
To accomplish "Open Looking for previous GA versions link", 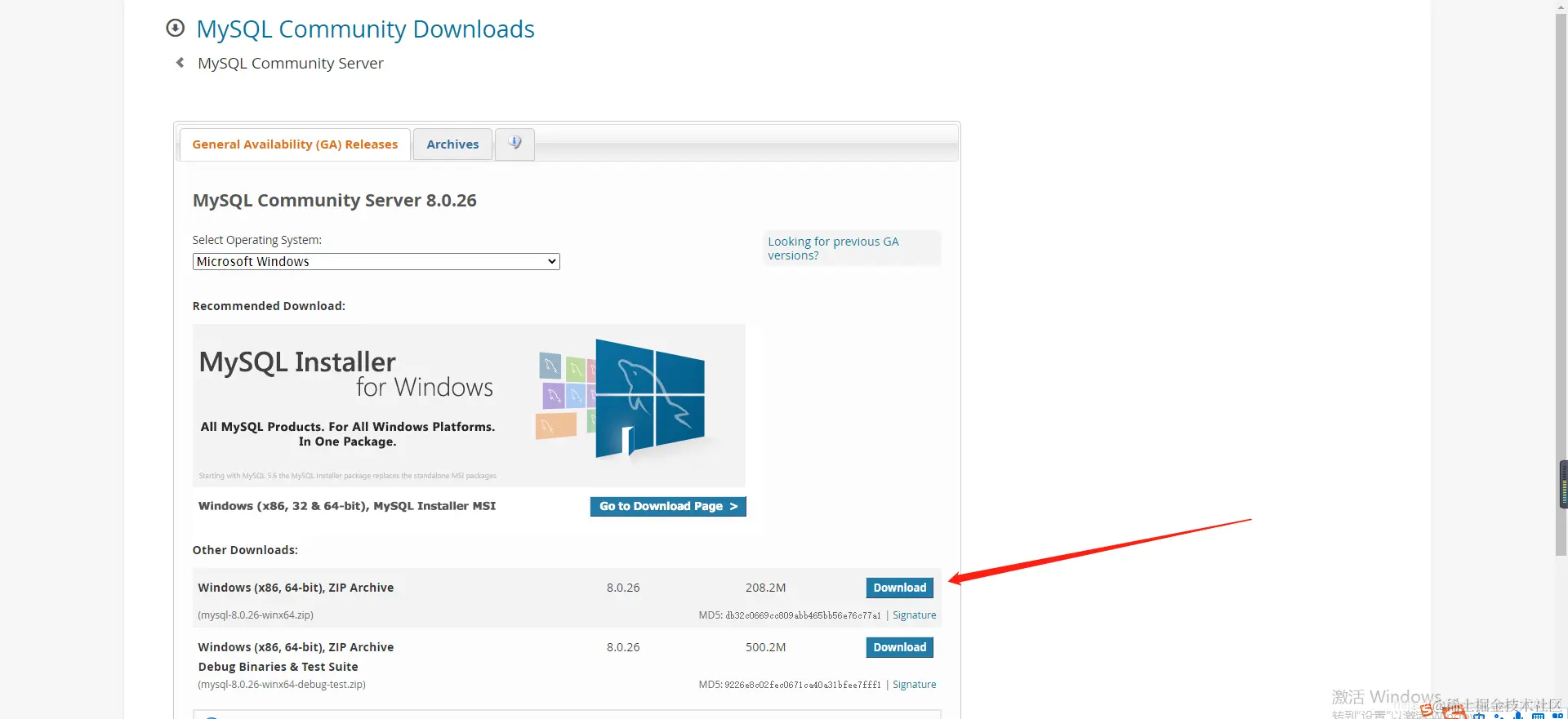I will (833, 248).
